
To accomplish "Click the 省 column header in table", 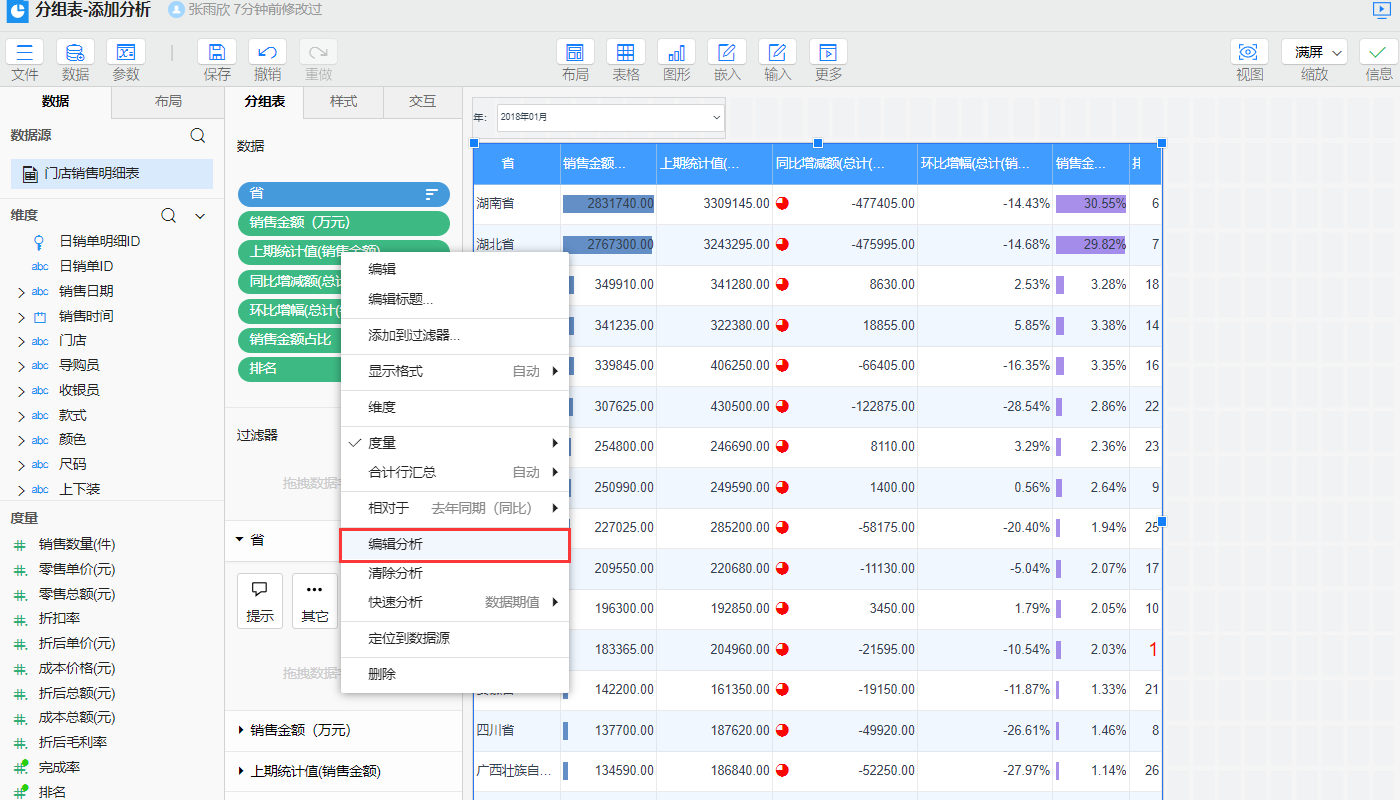I will pos(508,164).
